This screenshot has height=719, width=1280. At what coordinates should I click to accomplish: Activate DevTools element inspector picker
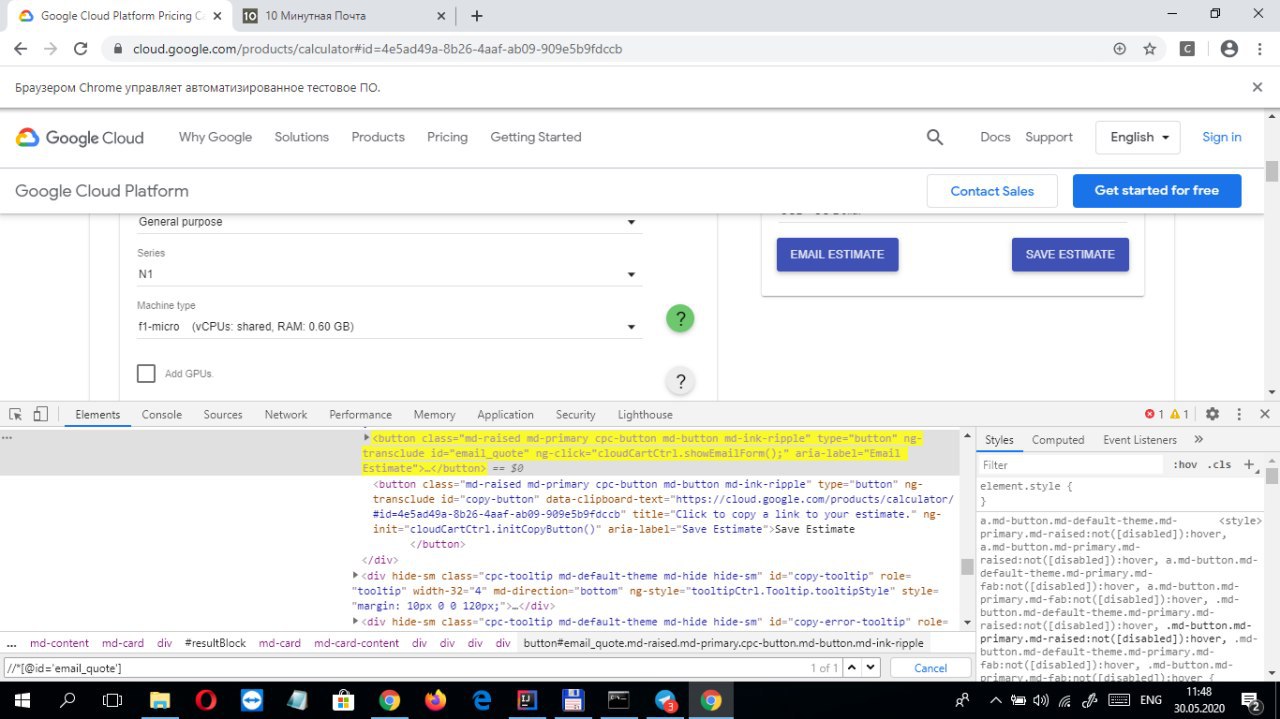16,414
